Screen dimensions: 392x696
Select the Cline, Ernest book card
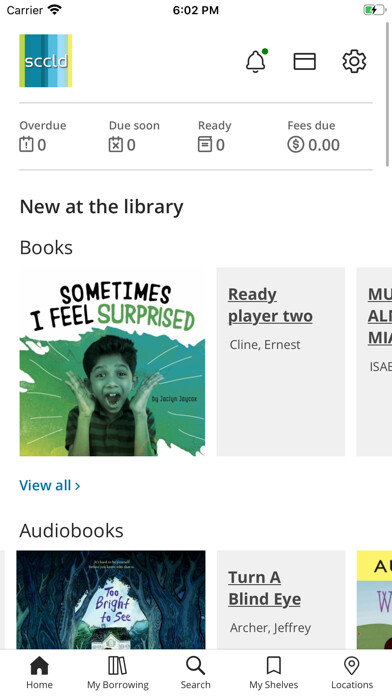click(x=281, y=362)
